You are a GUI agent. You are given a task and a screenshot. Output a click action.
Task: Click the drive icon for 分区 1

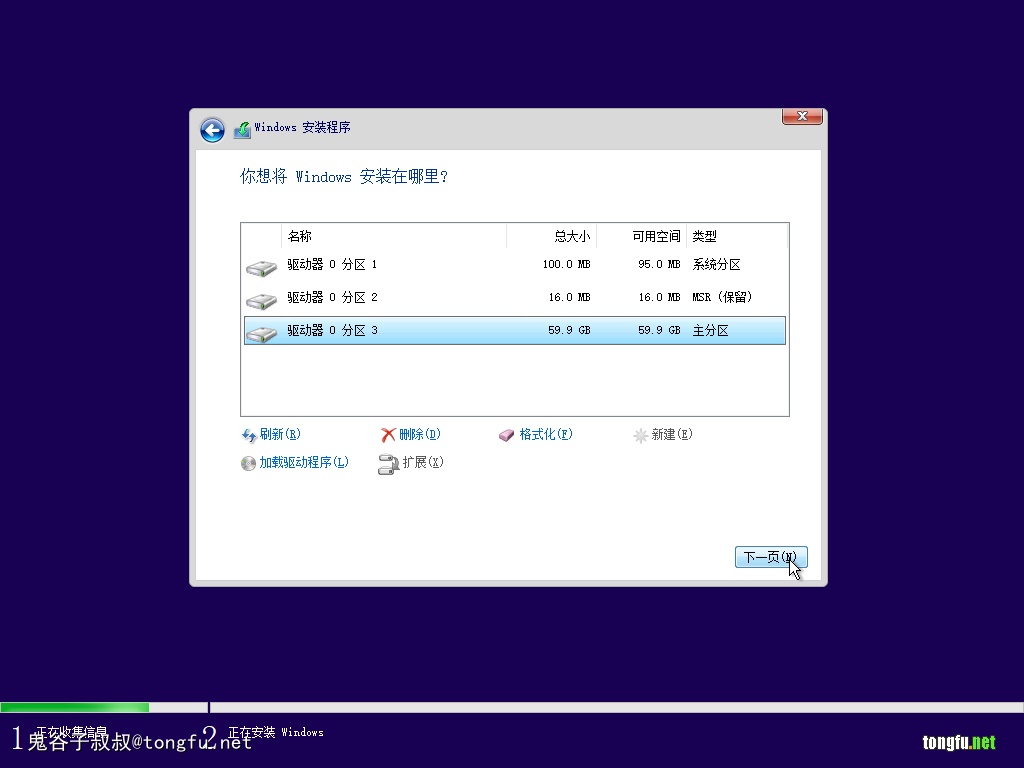coord(261,267)
